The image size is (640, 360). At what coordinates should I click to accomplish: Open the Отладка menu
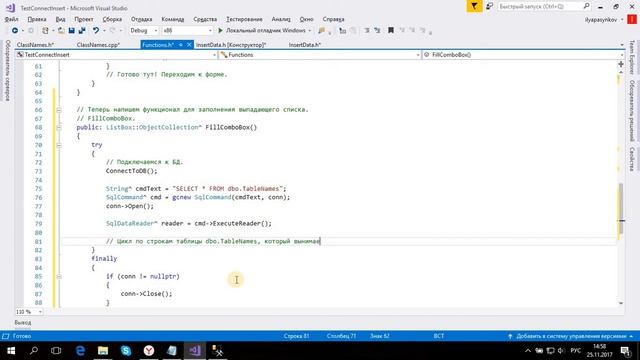coord(142,19)
